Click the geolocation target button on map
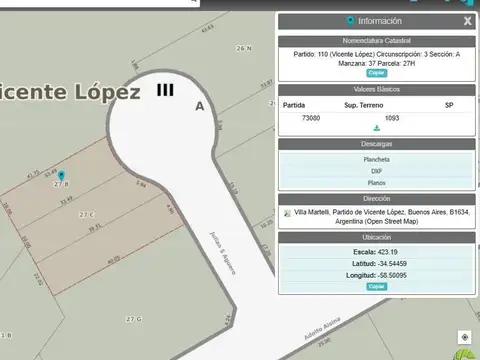The height and width of the screenshot is (360, 480). point(465,337)
